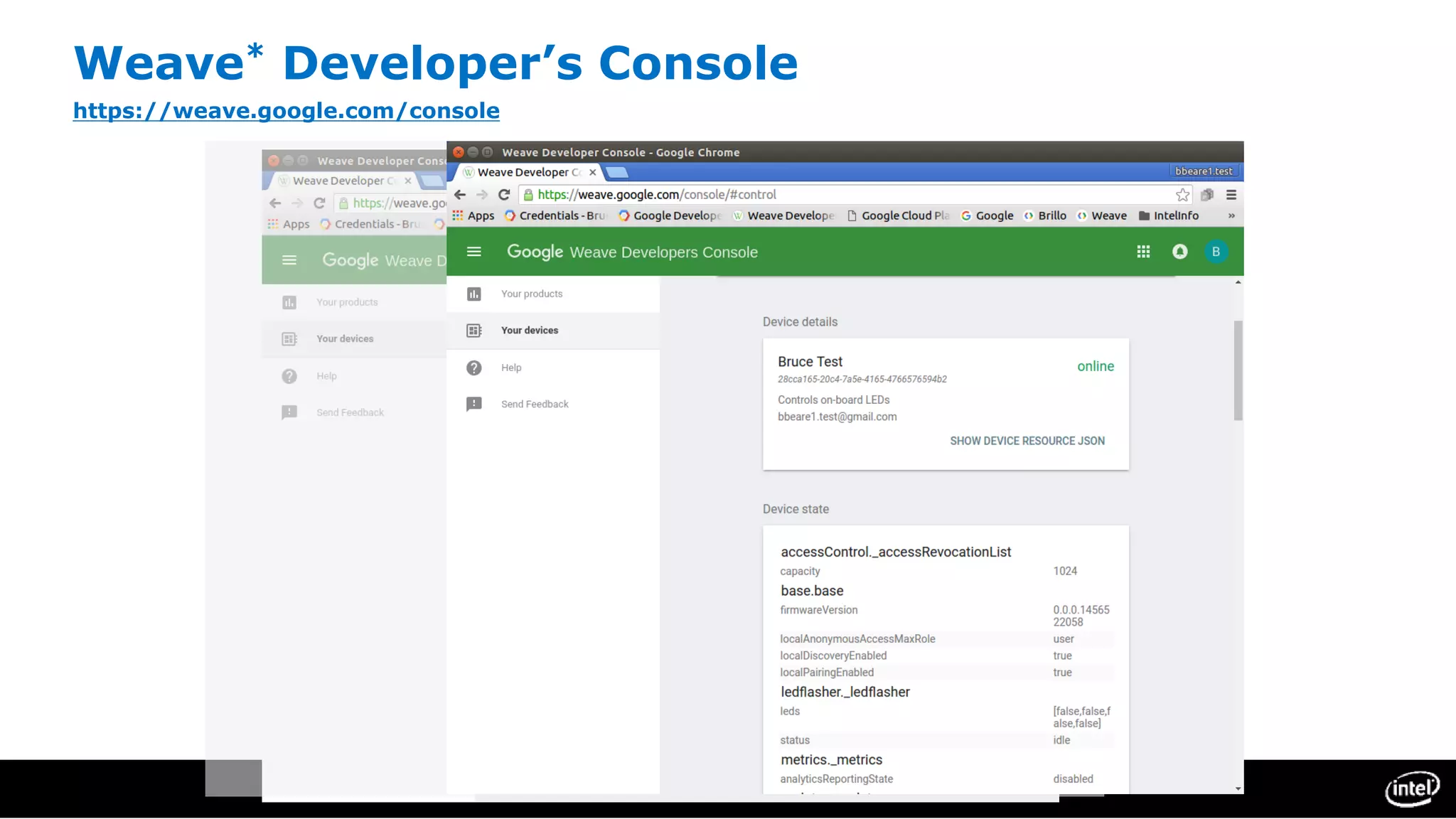The width and height of the screenshot is (1456, 819).
Task: Click the status value idle
Action: 1061,740
